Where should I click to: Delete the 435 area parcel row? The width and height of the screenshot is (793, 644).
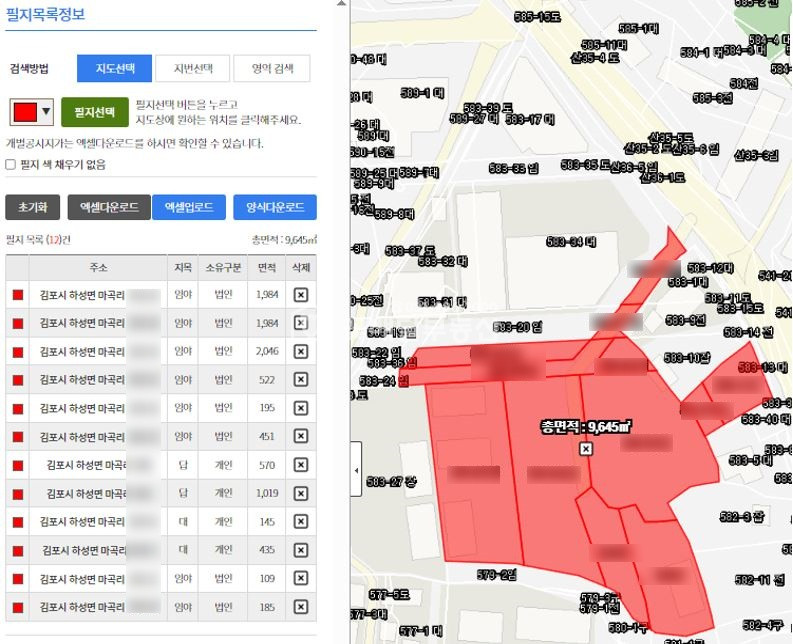click(301, 550)
